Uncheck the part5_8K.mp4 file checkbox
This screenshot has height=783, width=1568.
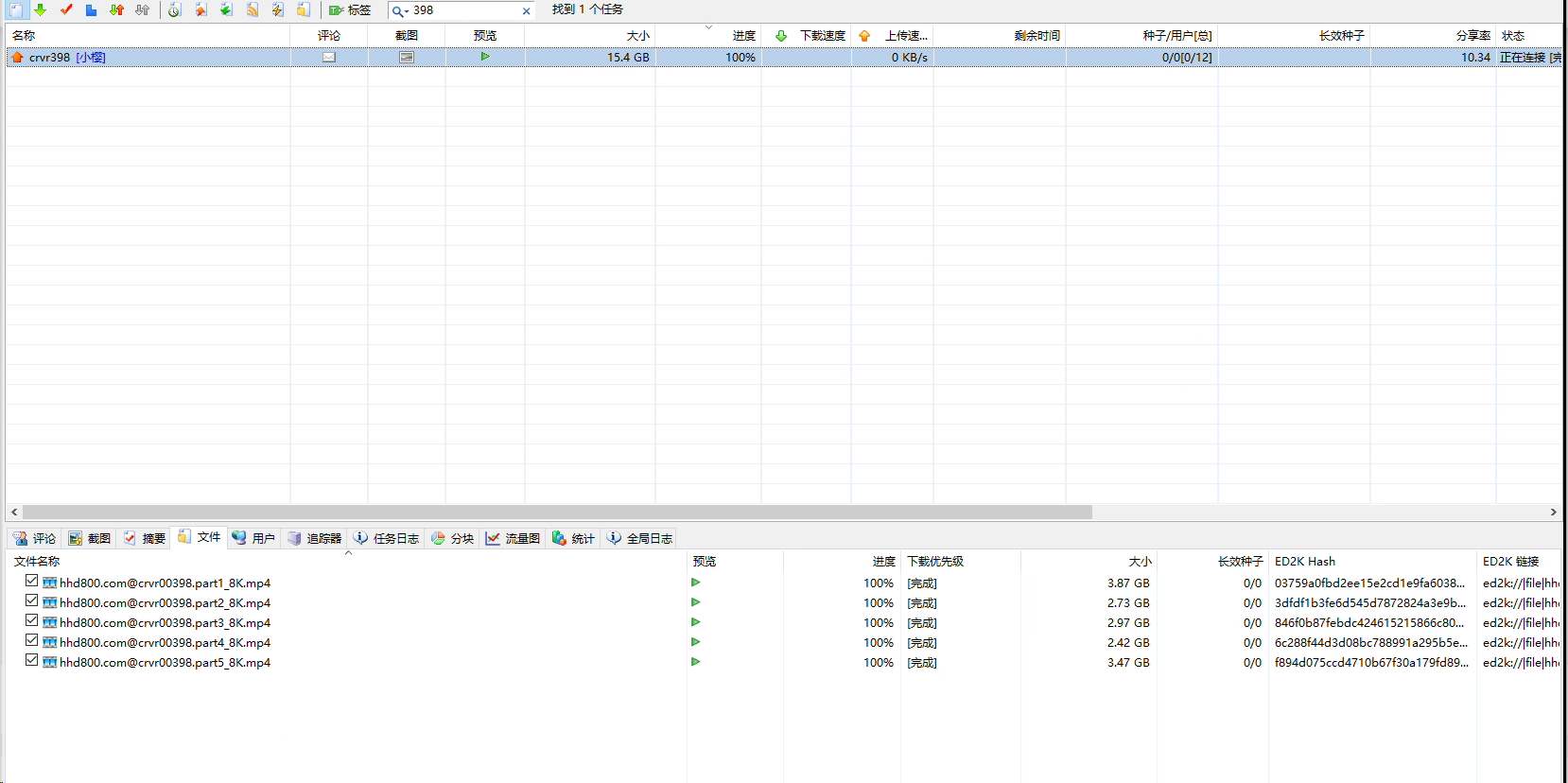pyautogui.click(x=32, y=660)
